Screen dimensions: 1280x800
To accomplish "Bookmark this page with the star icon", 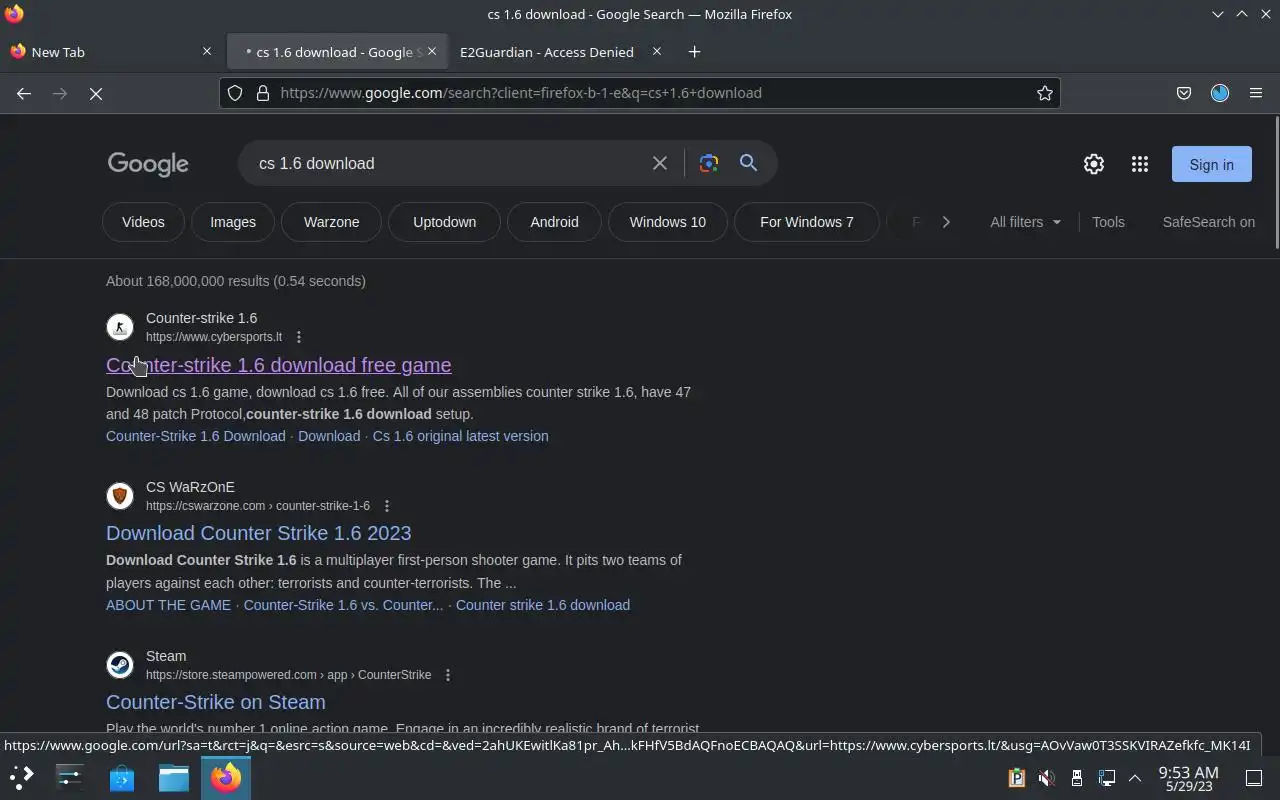I will (1045, 93).
